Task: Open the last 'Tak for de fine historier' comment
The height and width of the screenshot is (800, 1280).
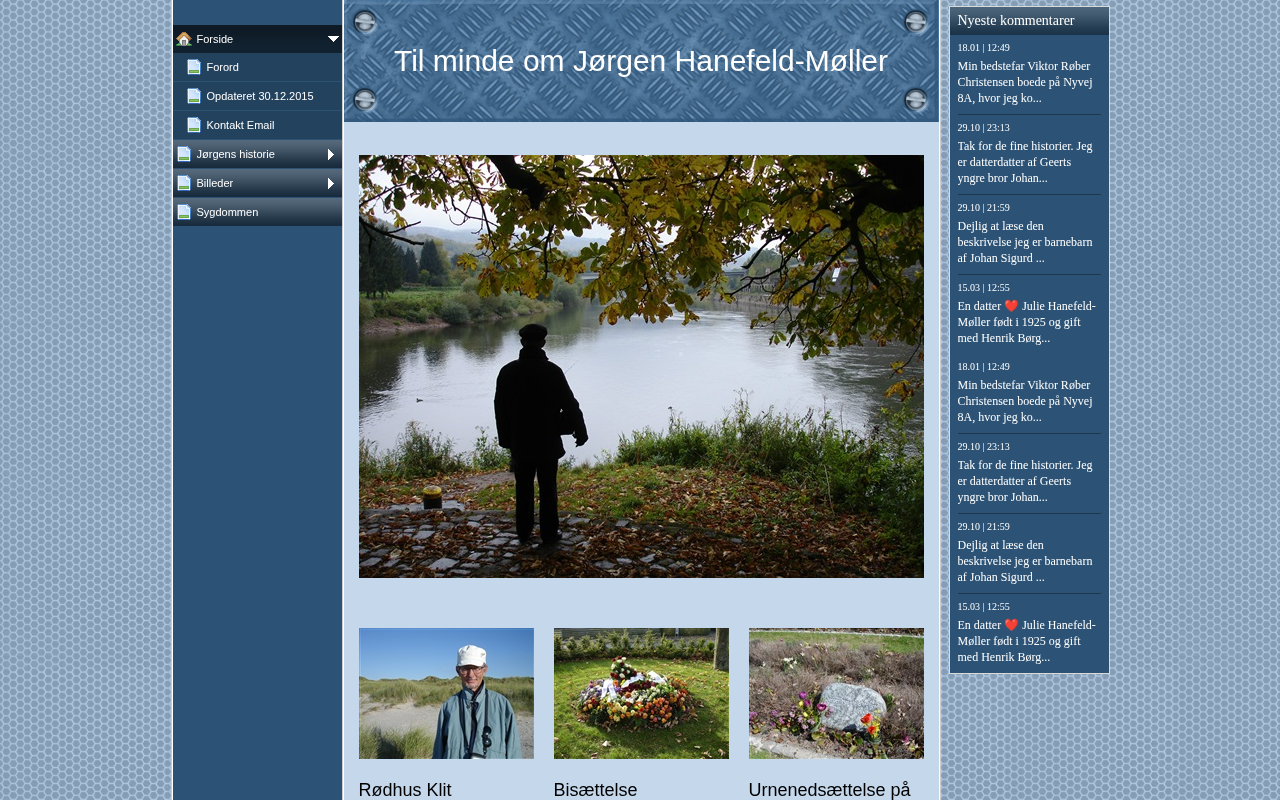Action: point(1025,481)
